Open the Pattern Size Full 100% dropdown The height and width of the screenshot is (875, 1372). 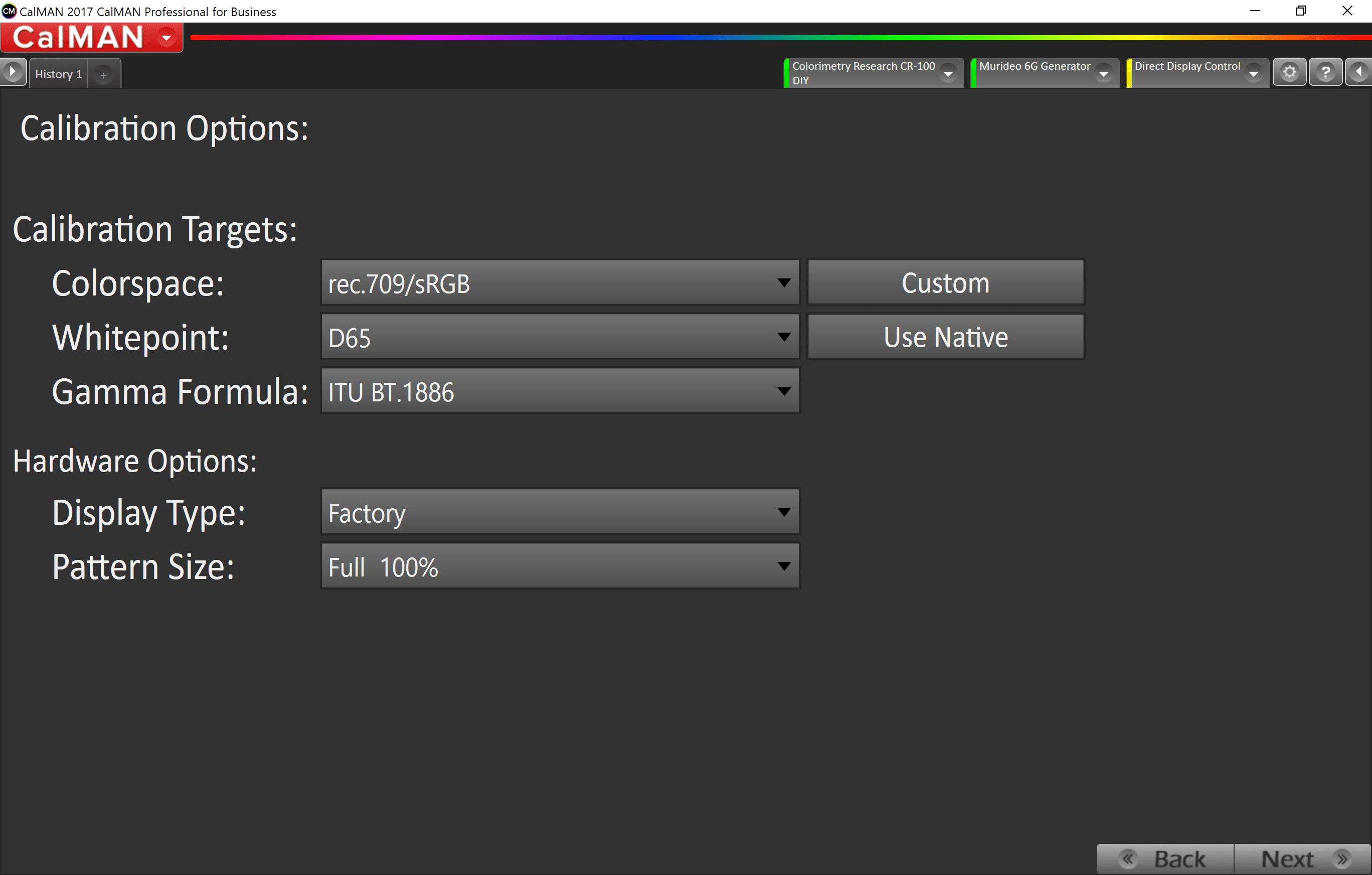[x=560, y=566]
